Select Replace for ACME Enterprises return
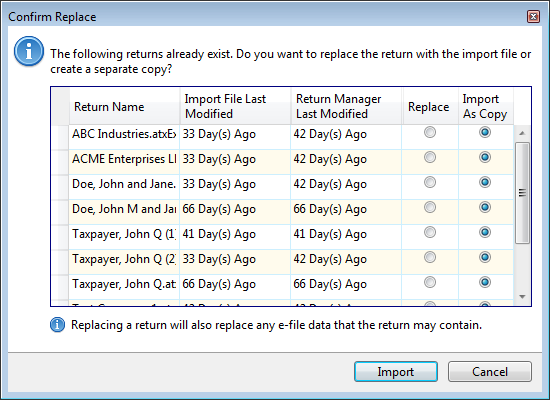This screenshot has height=400, width=550. 430,157
